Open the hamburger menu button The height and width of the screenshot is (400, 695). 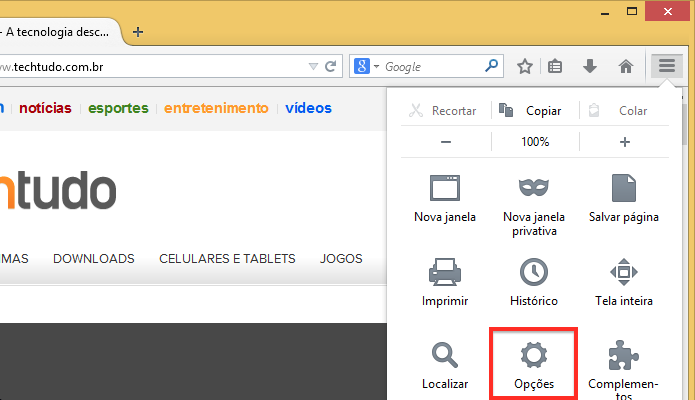667,66
